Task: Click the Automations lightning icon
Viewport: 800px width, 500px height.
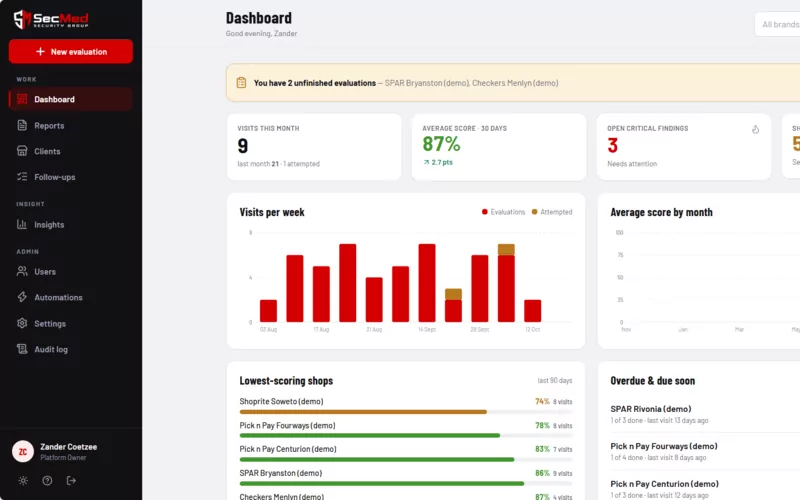Action: point(22,297)
